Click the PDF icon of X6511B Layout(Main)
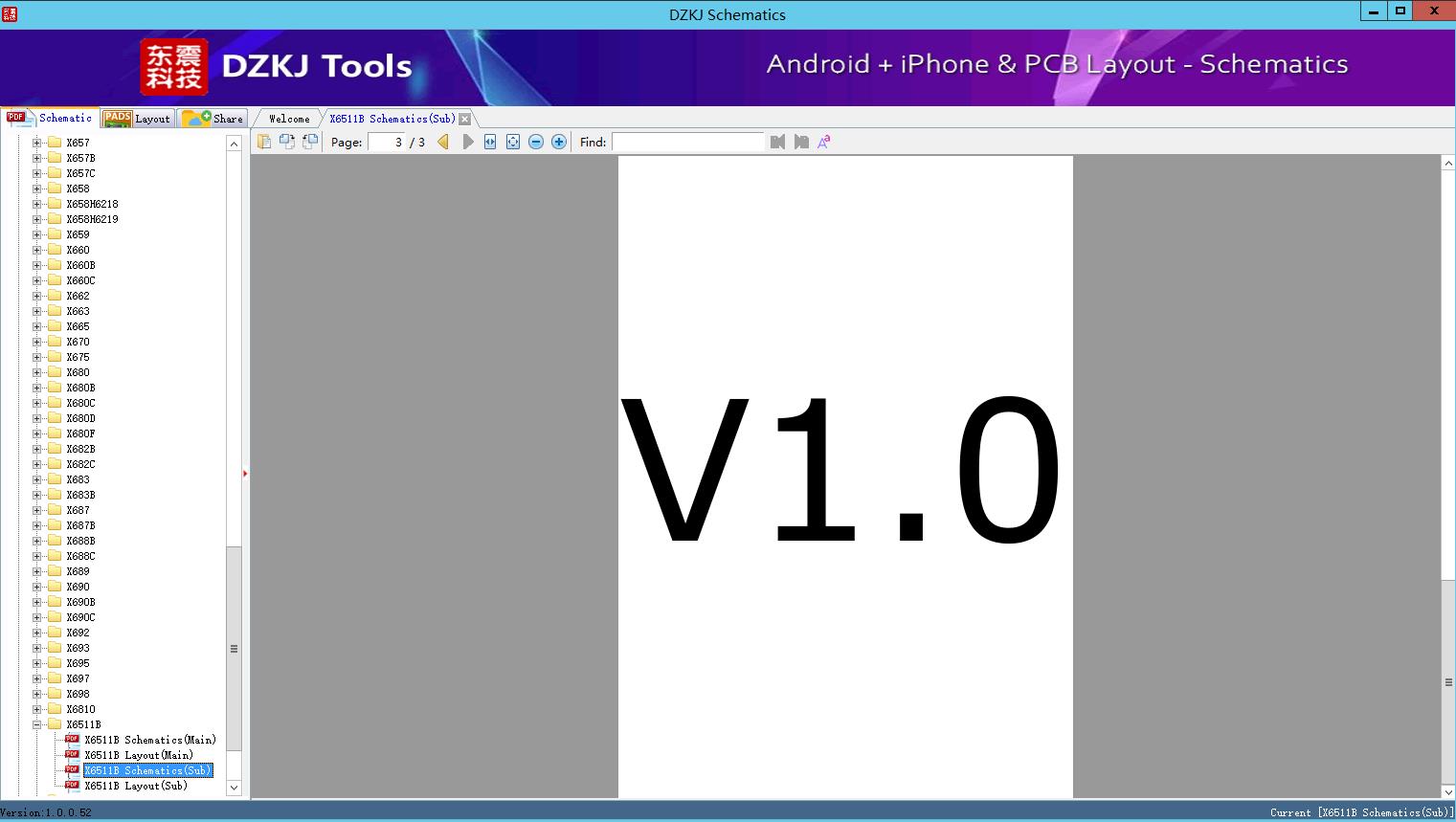1456x822 pixels. tap(72, 755)
